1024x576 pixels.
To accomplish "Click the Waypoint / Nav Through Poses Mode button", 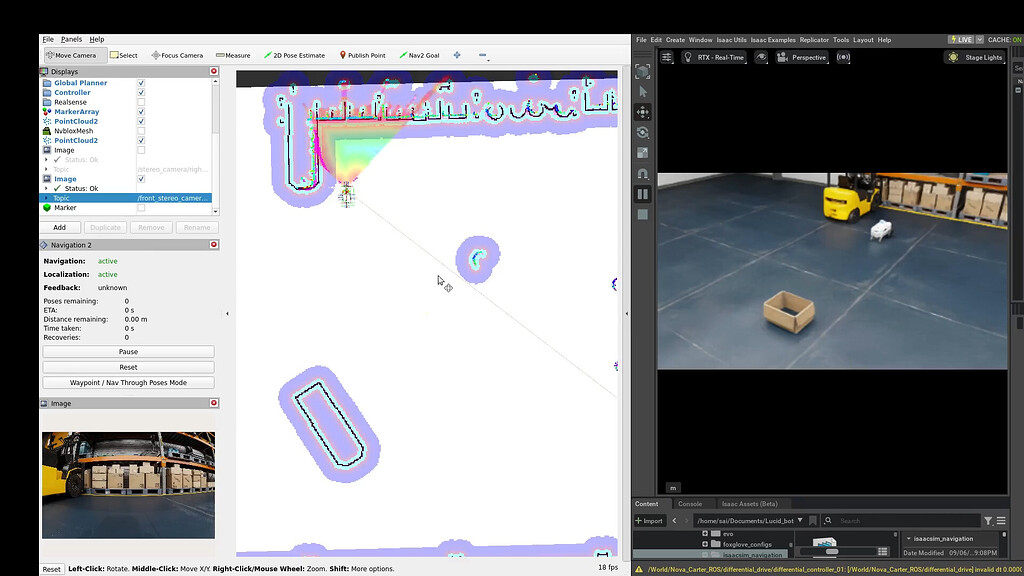I will pyautogui.click(x=128, y=382).
